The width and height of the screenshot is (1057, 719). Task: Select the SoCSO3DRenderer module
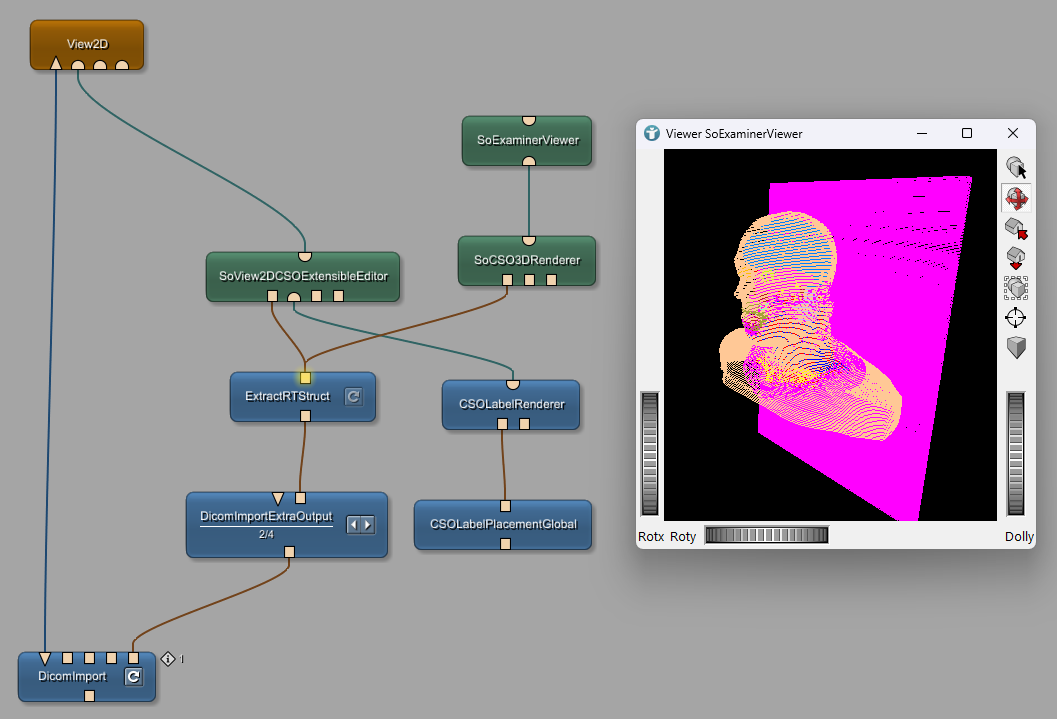(526, 260)
